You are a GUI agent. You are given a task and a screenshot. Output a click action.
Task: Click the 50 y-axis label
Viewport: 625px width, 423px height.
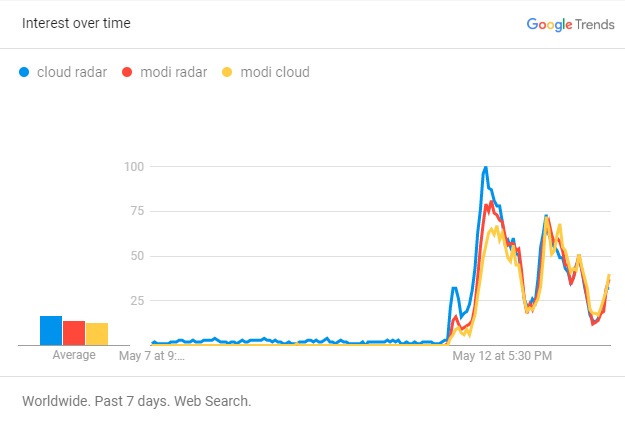click(137, 256)
